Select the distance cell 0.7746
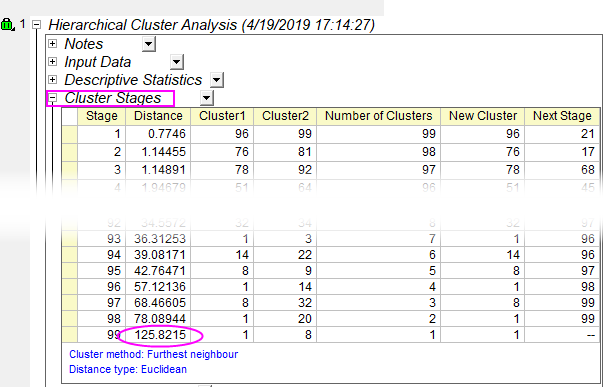611x387 pixels. [158, 134]
